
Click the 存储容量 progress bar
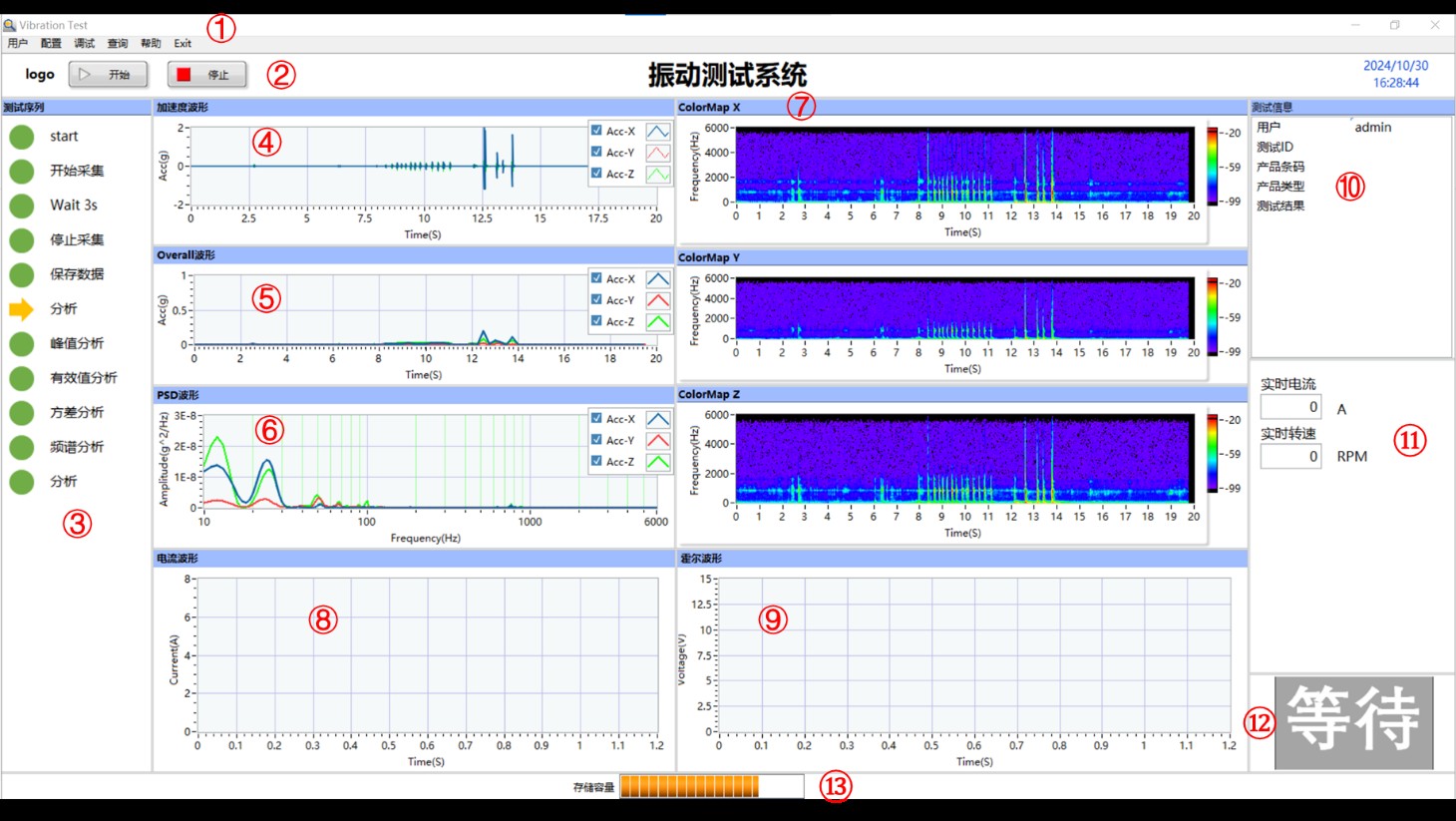coord(712,786)
